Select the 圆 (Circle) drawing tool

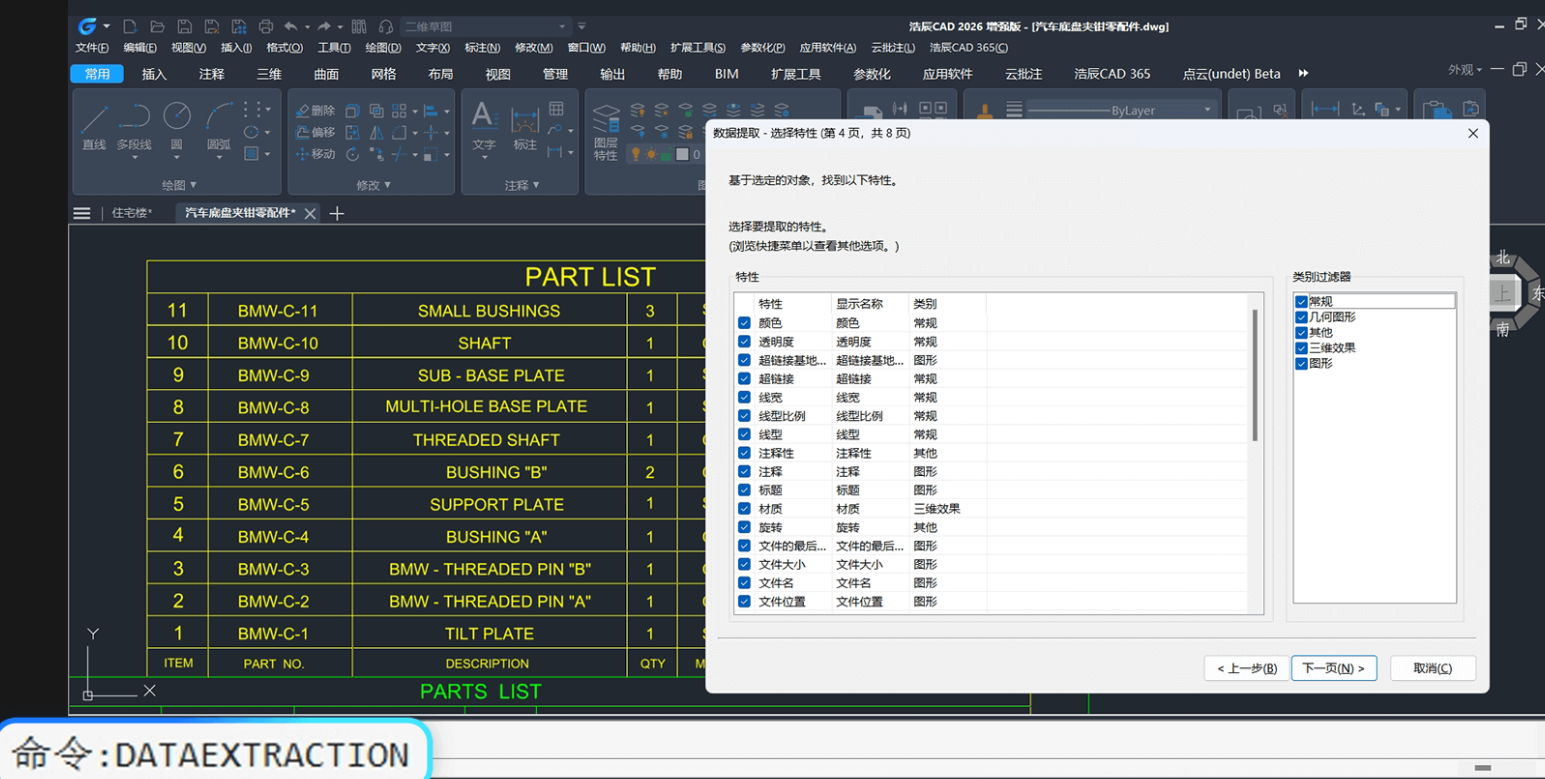point(176,125)
